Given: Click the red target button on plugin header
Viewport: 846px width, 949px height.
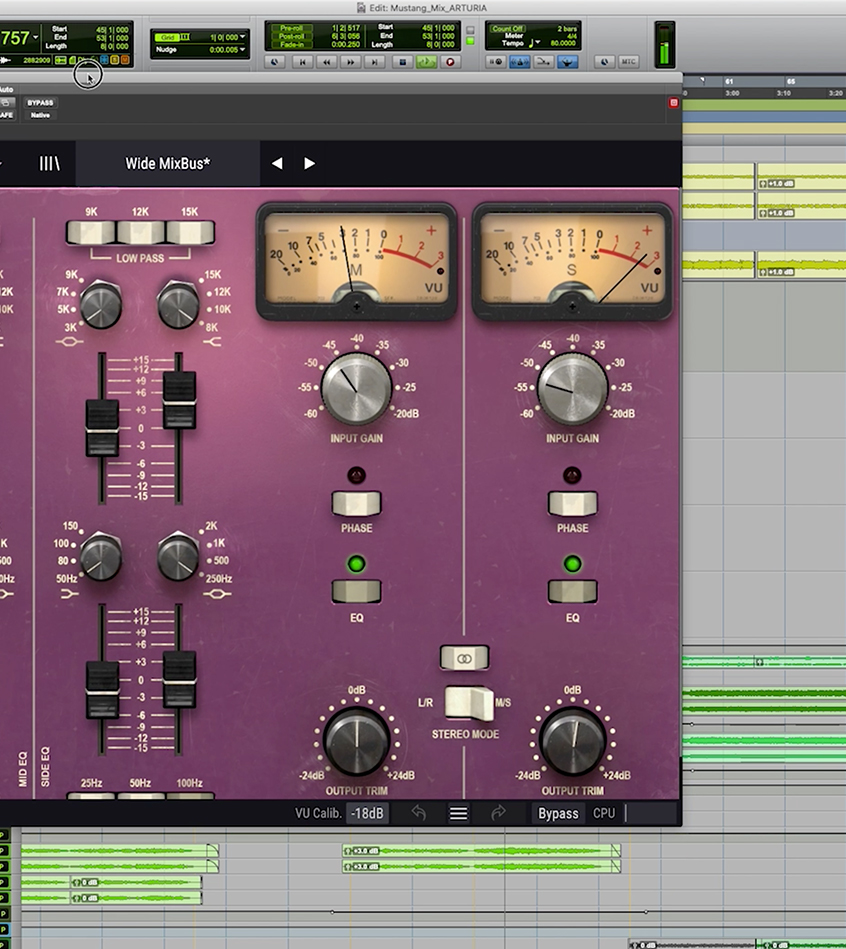Looking at the screenshot, I should coord(674,103).
